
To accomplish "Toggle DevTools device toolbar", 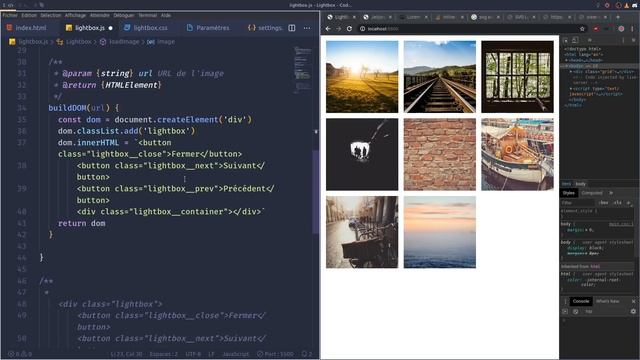I will point(575,40).
